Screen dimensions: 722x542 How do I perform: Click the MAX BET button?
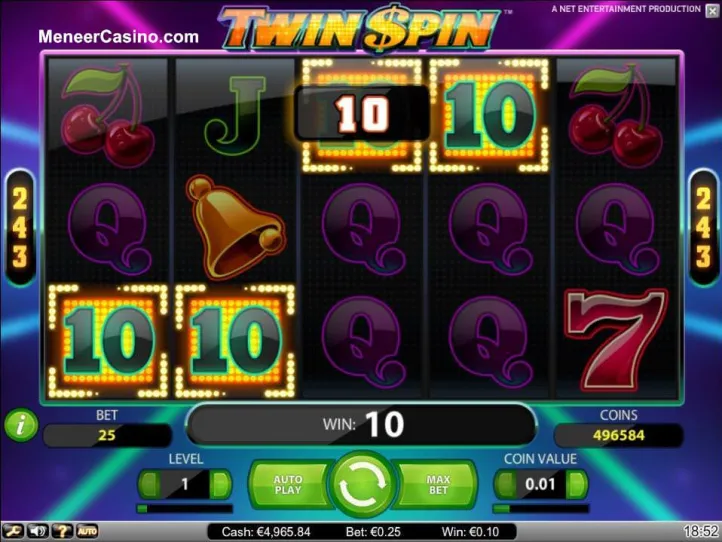(x=437, y=484)
